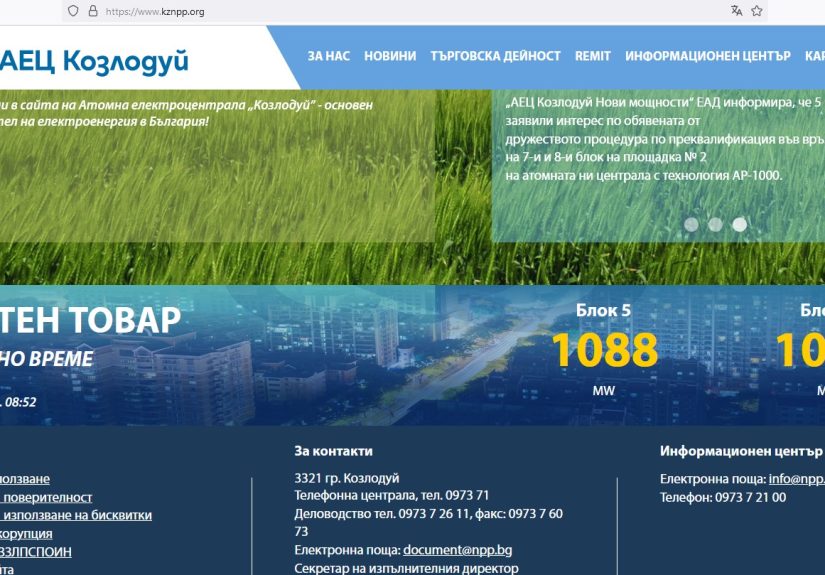The image size is (825, 575).
Task: Click the document@npp.bg email link
Action: pos(457,550)
